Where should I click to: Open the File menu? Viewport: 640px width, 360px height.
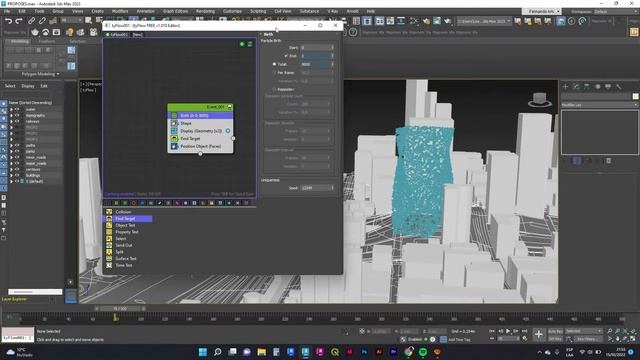tap(7, 11)
